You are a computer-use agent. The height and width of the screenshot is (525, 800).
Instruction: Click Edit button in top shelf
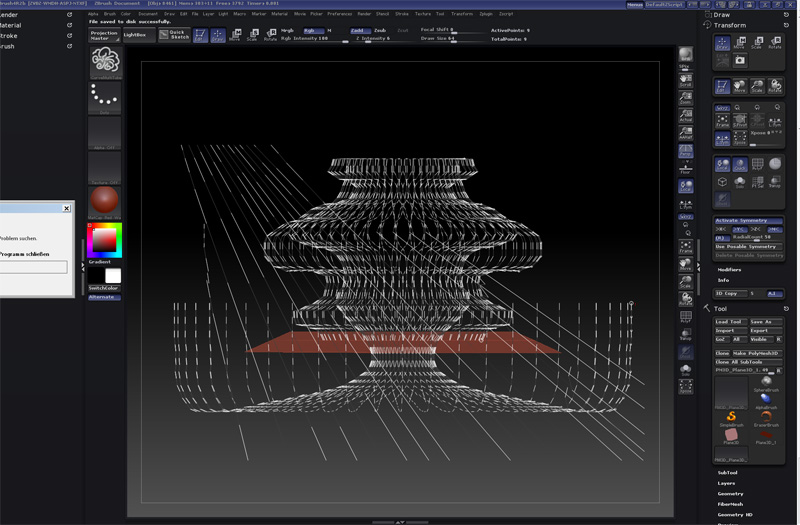[200, 35]
